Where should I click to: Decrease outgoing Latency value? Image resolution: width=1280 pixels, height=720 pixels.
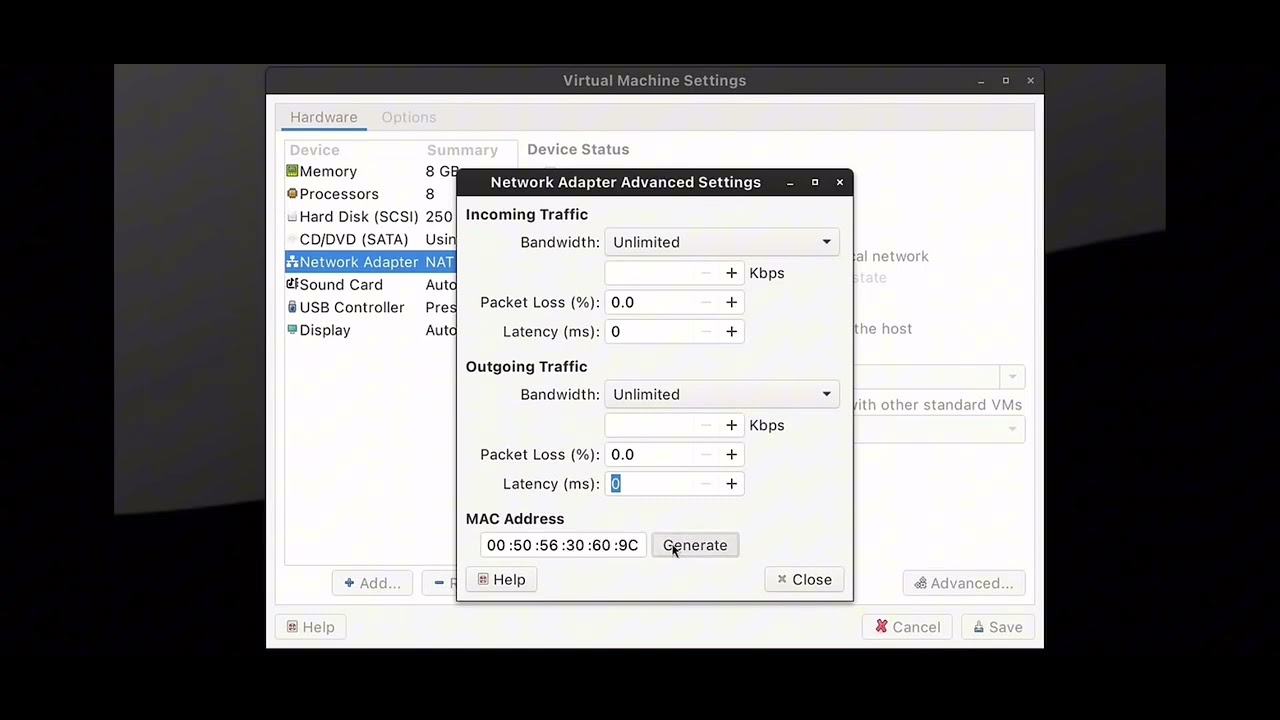click(706, 483)
